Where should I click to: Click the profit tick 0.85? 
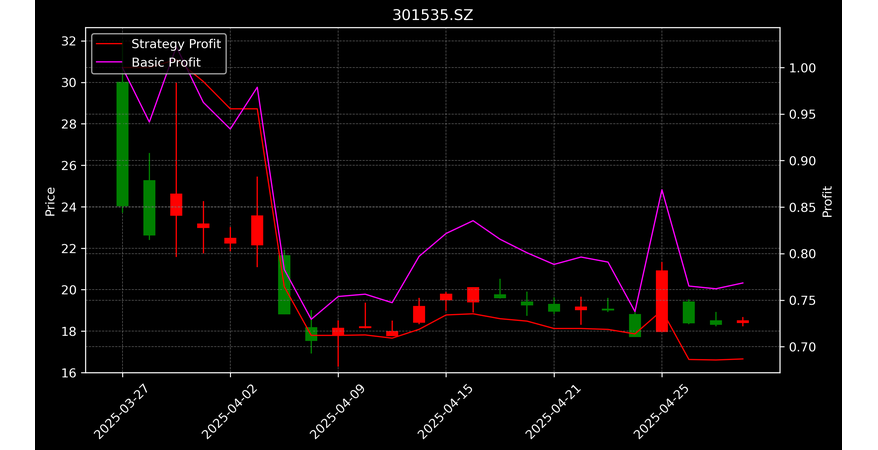(x=801, y=208)
